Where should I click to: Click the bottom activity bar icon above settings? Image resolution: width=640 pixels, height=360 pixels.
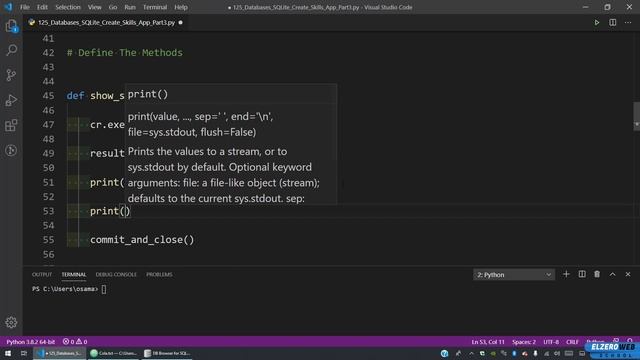click(11, 151)
